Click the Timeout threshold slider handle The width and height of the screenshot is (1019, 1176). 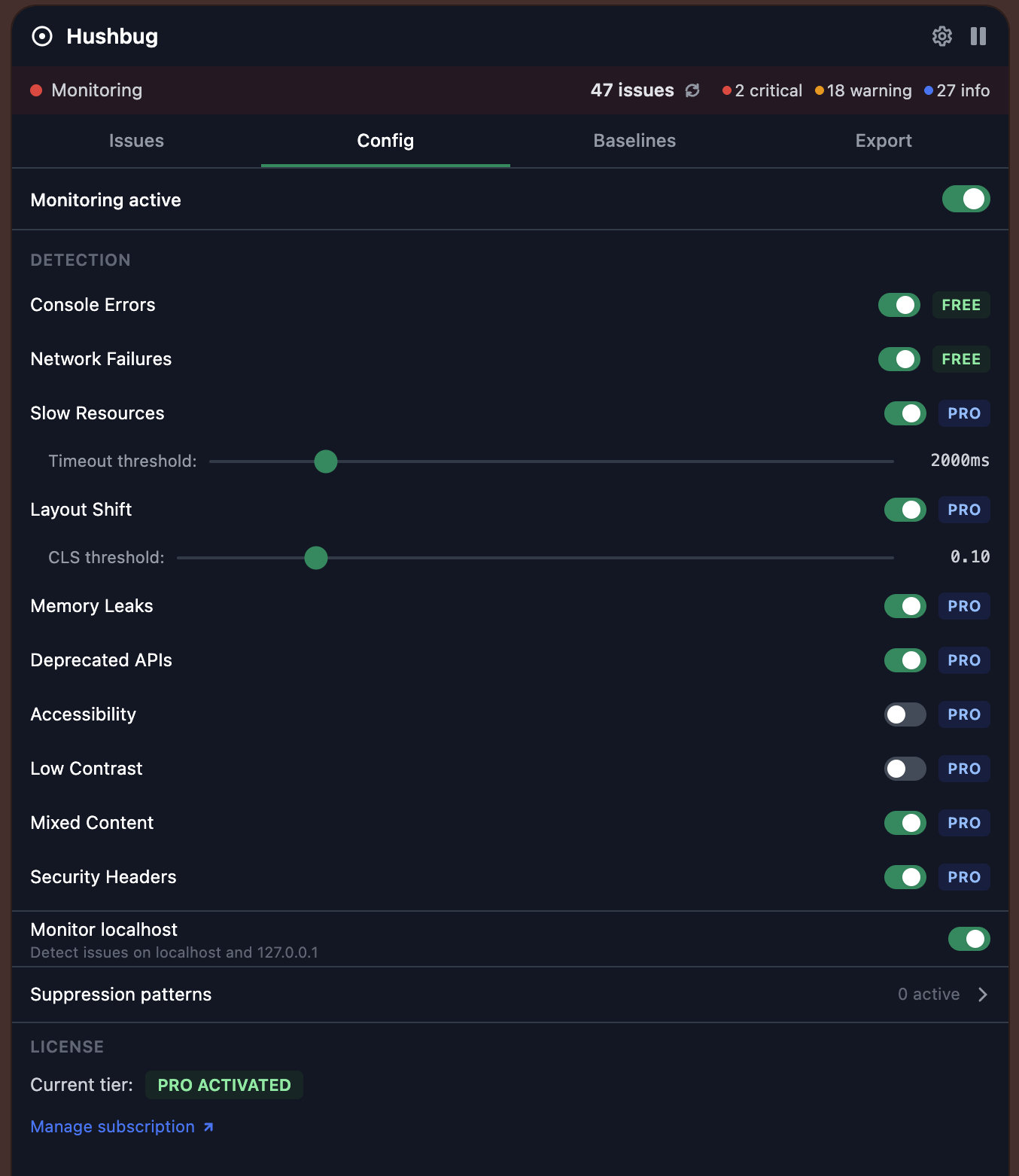pos(325,462)
